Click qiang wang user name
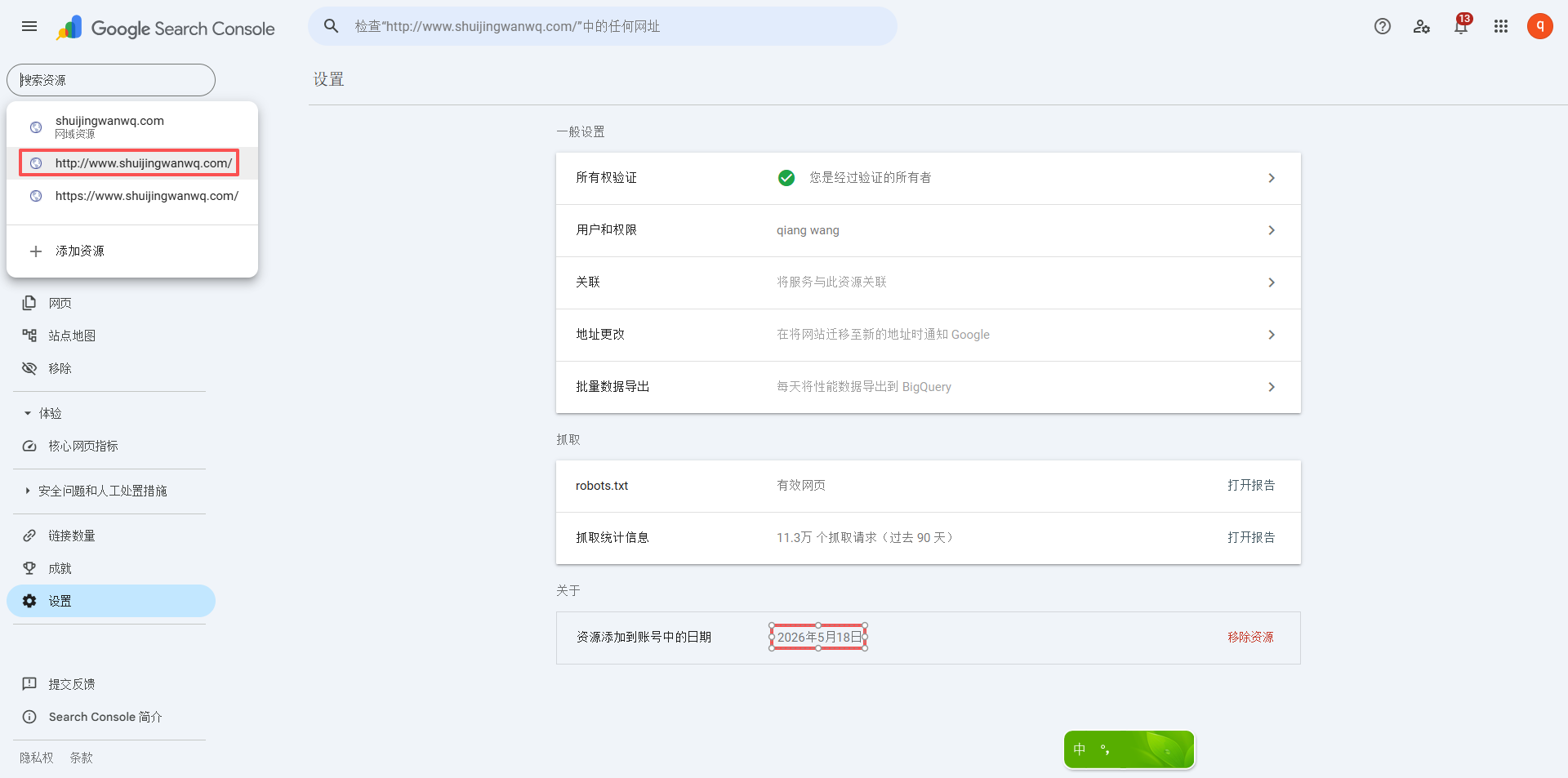Viewport: 1568px width, 778px height. coord(808,230)
